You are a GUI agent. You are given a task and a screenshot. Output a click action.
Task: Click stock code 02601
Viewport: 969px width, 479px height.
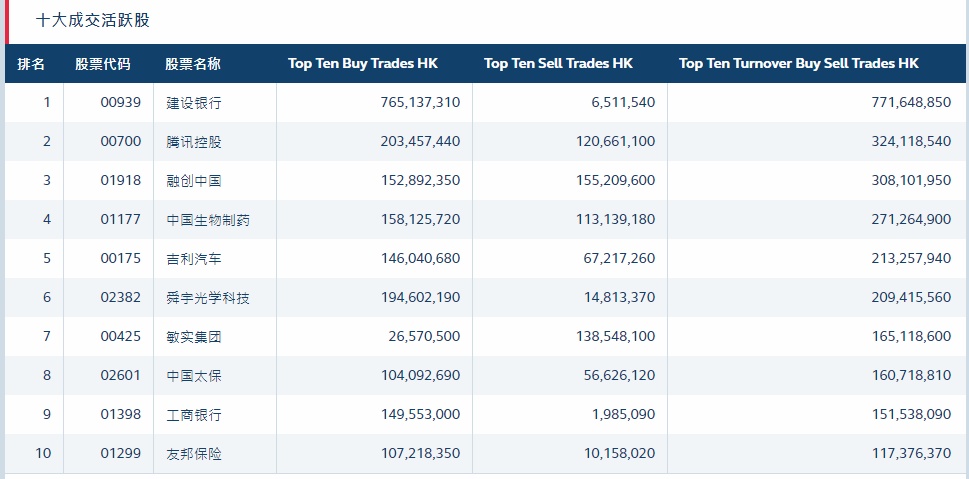[121, 376]
